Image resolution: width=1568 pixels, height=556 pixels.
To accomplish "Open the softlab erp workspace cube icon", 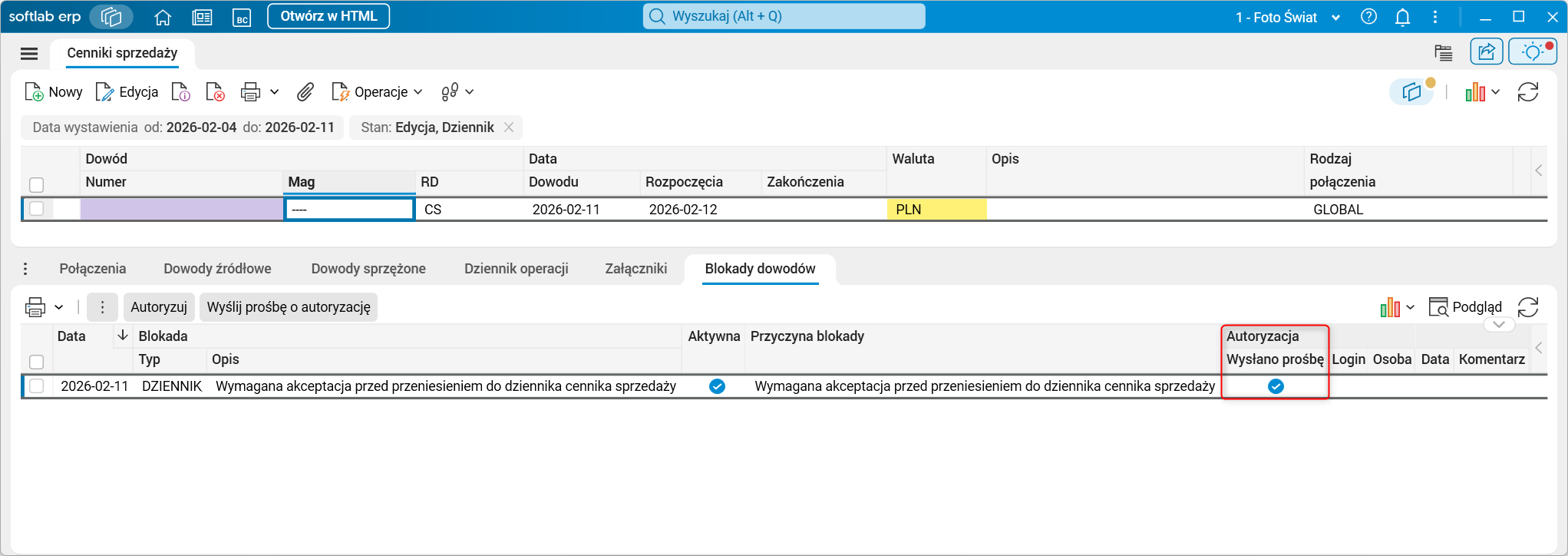I will 111,16.
